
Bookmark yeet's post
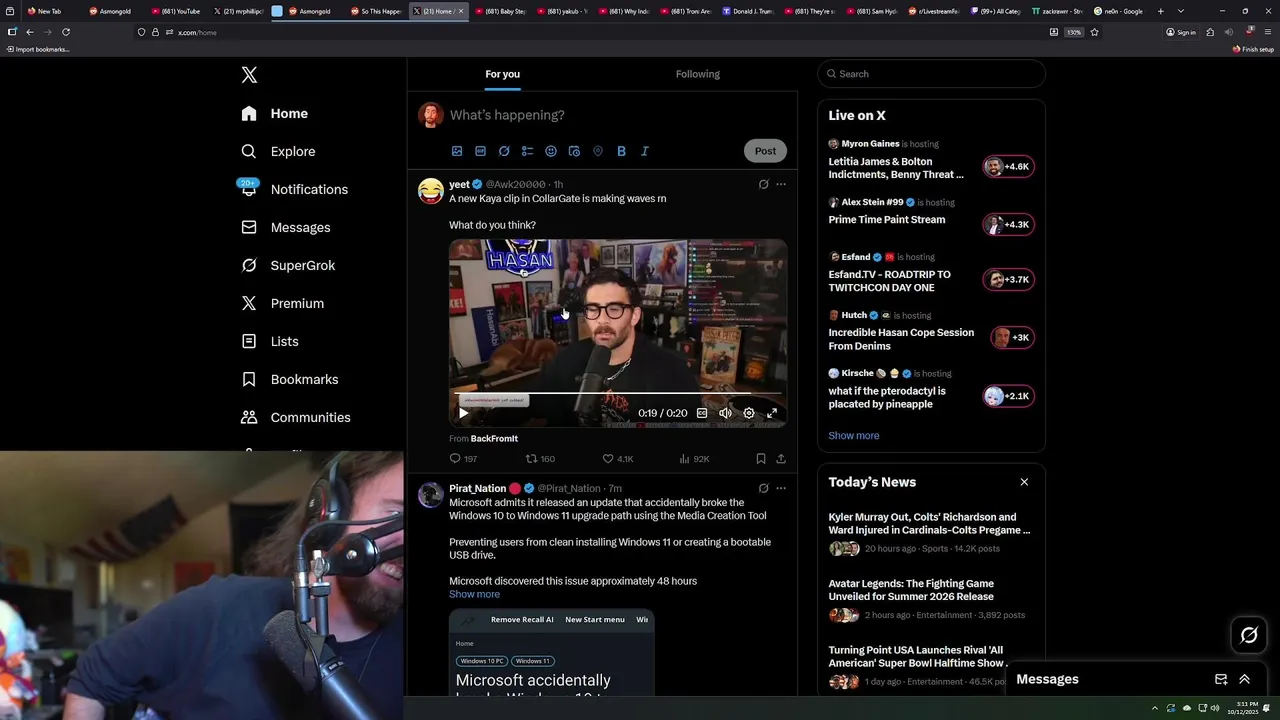coord(761,459)
